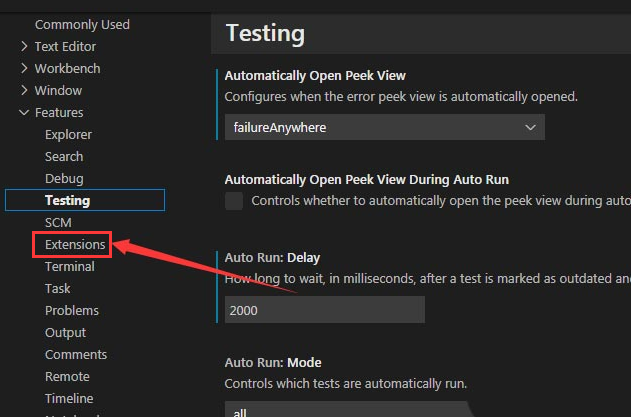Image resolution: width=632 pixels, height=417 pixels.
Task: Click the Automatically Open Peek View setting title
Action: [315, 76]
